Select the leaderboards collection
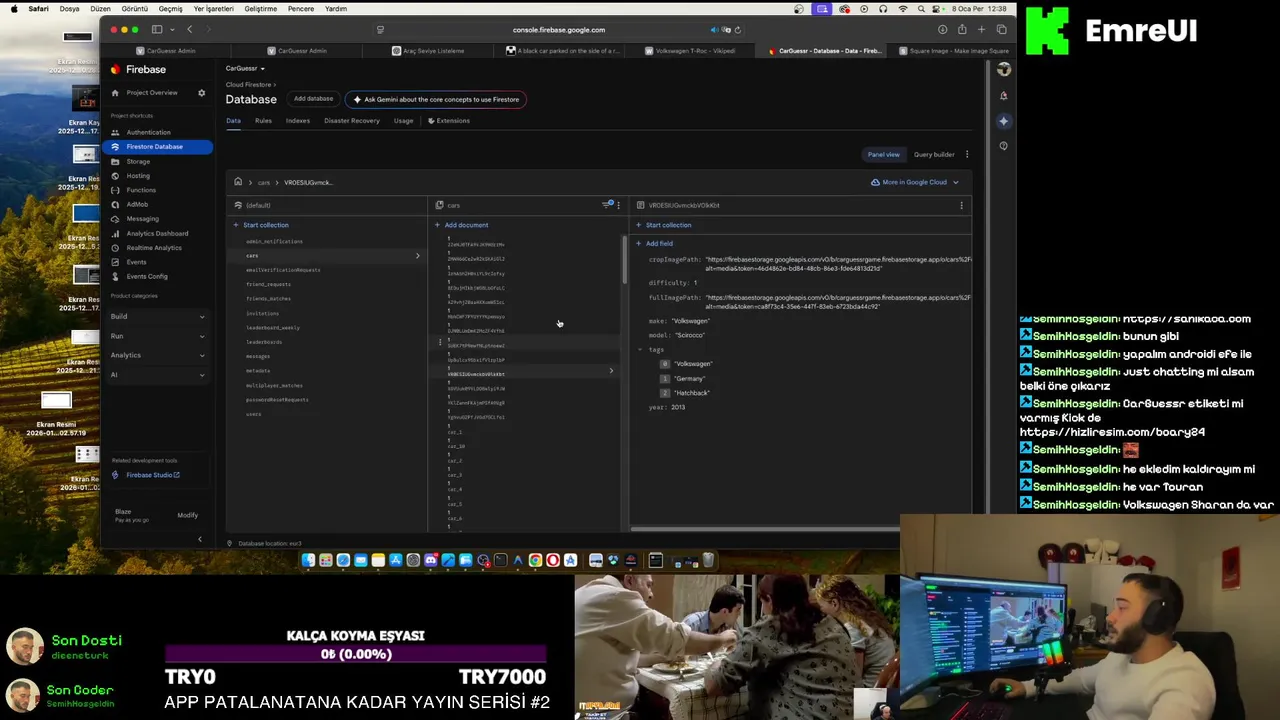Viewport: 1280px width, 720px height. (x=264, y=342)
